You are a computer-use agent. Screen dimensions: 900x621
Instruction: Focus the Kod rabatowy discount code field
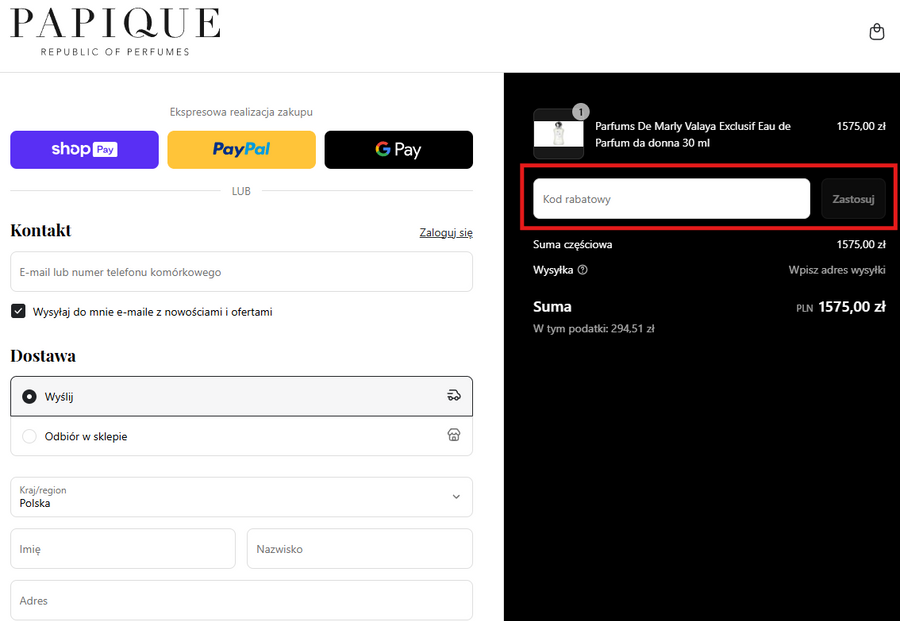(x=671, y=199)
